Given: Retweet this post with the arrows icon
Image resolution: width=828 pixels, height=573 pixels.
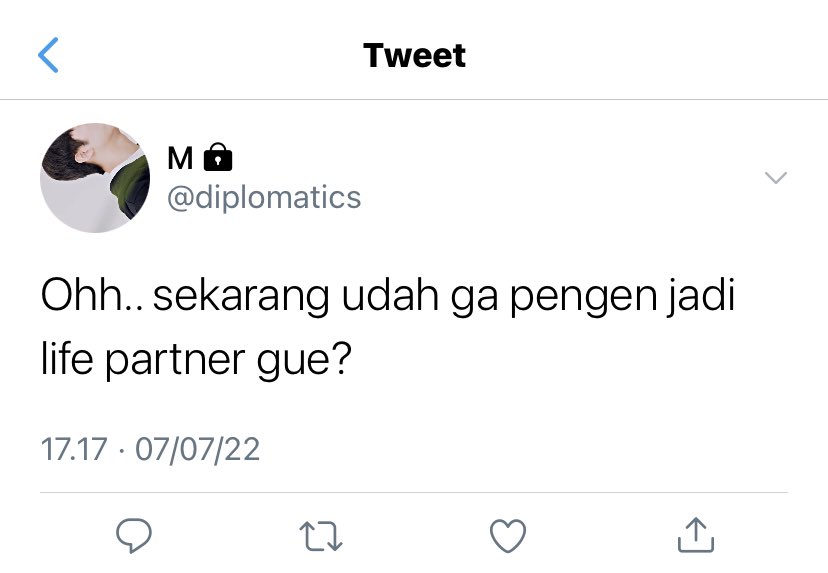Looking at the screenshot, I should click(321, 536).
